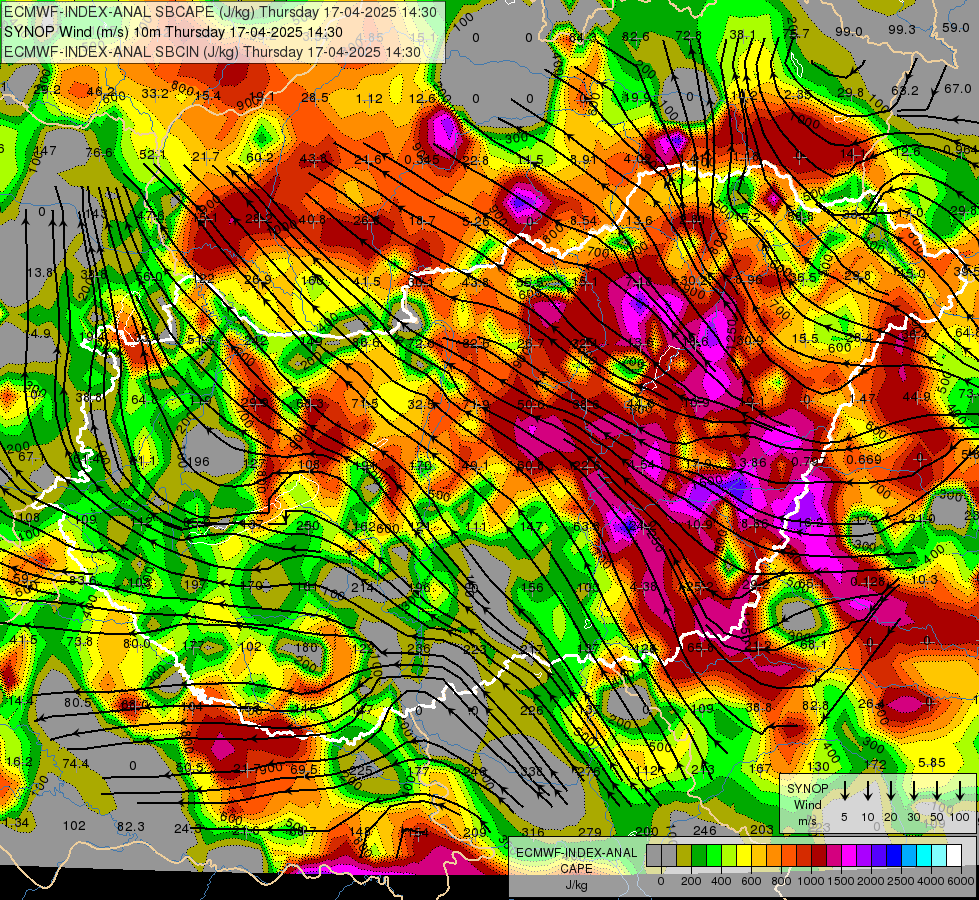Click the SBCIN title line in the header

(212, 52)
